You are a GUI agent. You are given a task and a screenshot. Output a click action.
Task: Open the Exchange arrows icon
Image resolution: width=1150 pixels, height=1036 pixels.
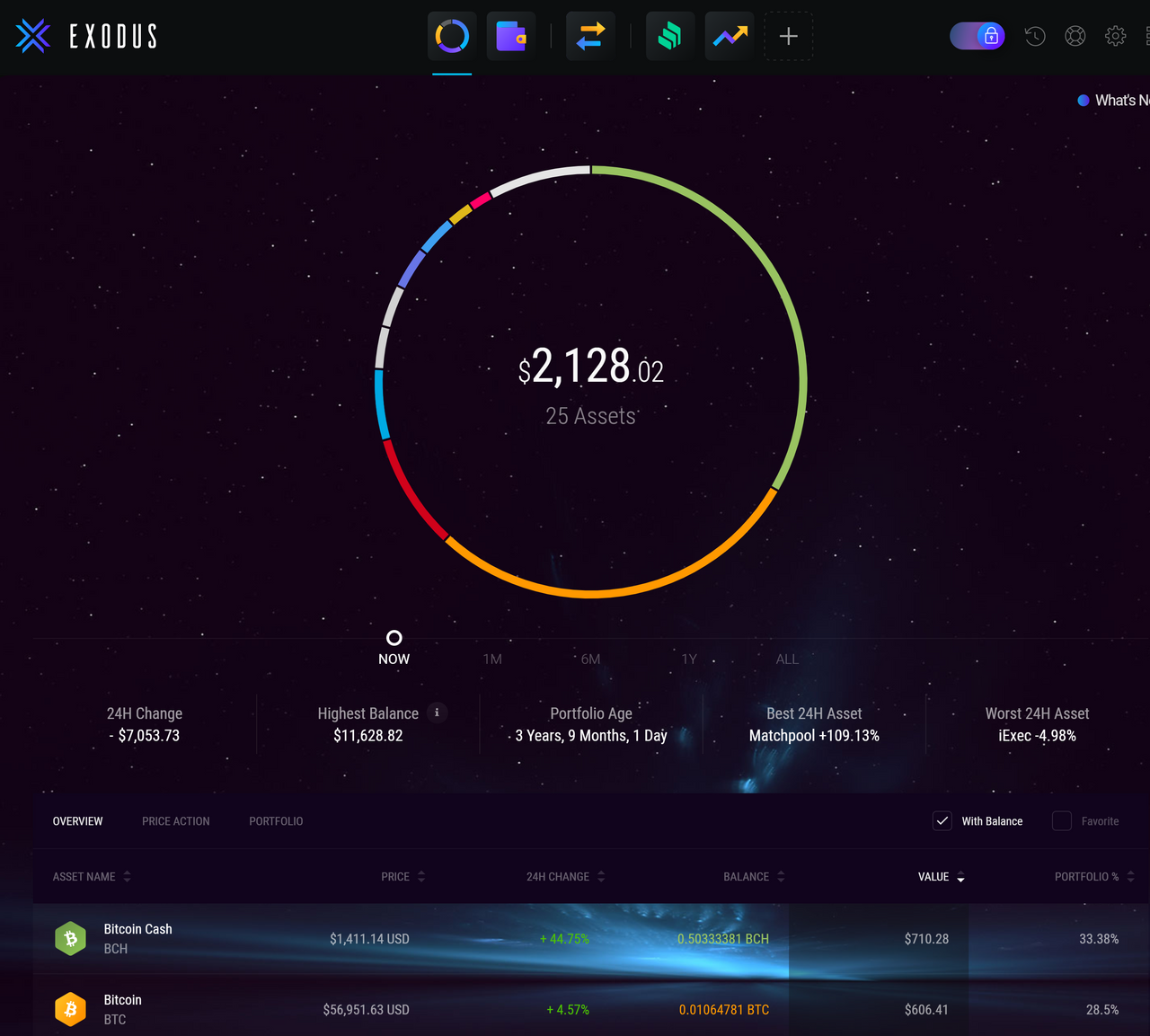coord(590,37)
